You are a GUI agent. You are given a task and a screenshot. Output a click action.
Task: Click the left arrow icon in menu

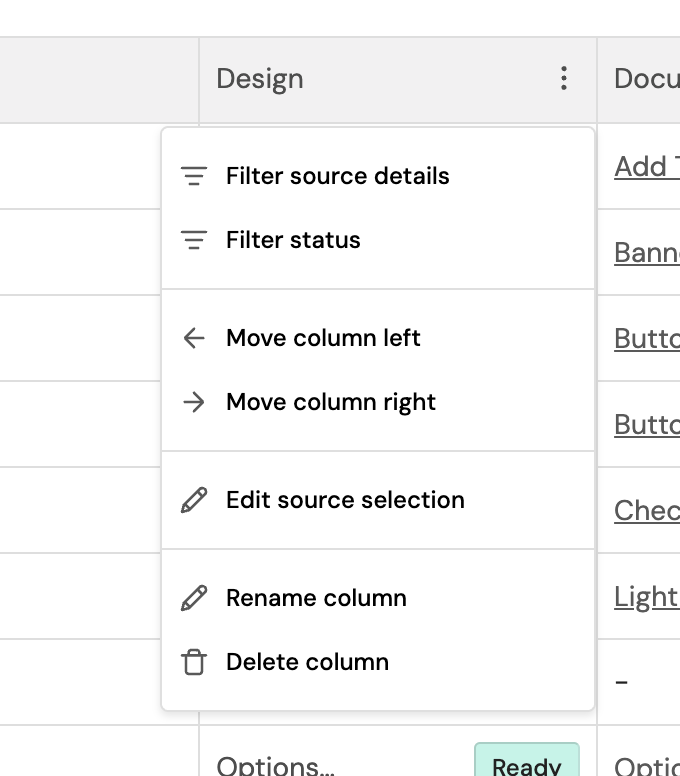coord(194,339)
